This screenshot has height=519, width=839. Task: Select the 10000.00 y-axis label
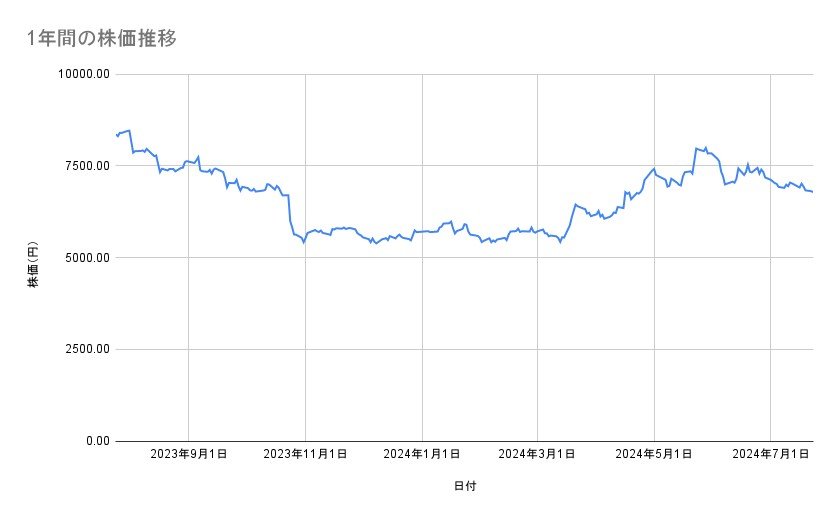[x=84, y=74]
